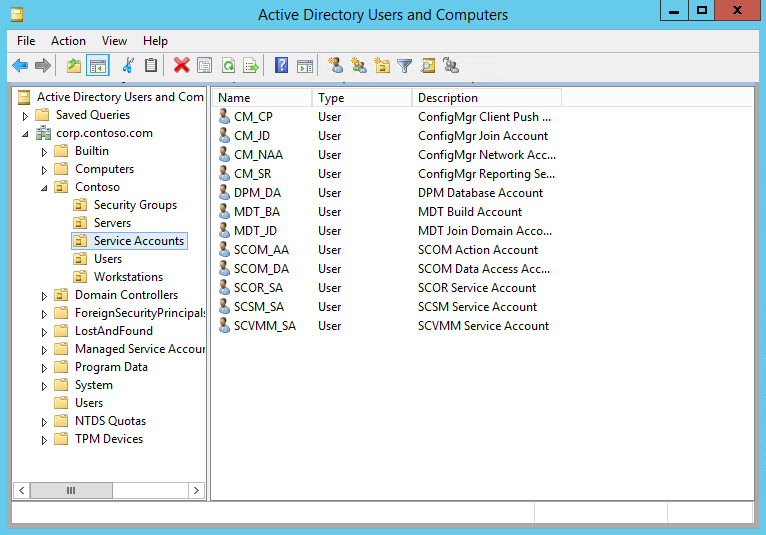The width and height of the screenshot is (766, 535).
Task: Toggle the Show/Hide Console Tree button
Action: [x=97, y=66]
